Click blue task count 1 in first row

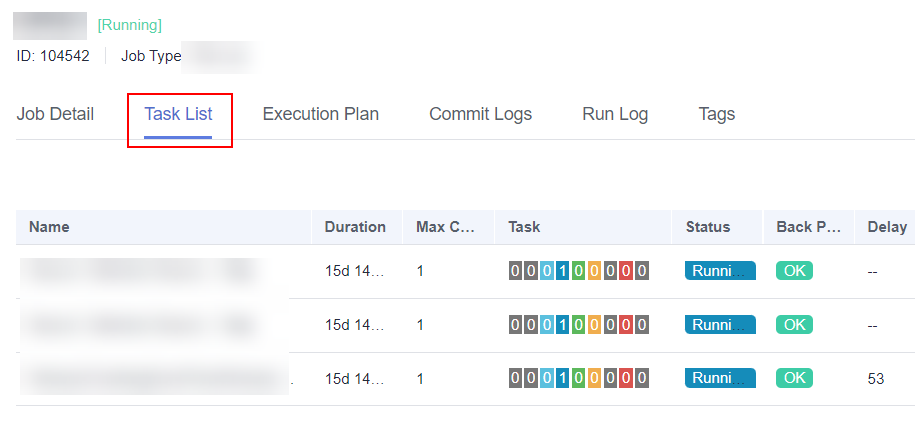point(563,271)
